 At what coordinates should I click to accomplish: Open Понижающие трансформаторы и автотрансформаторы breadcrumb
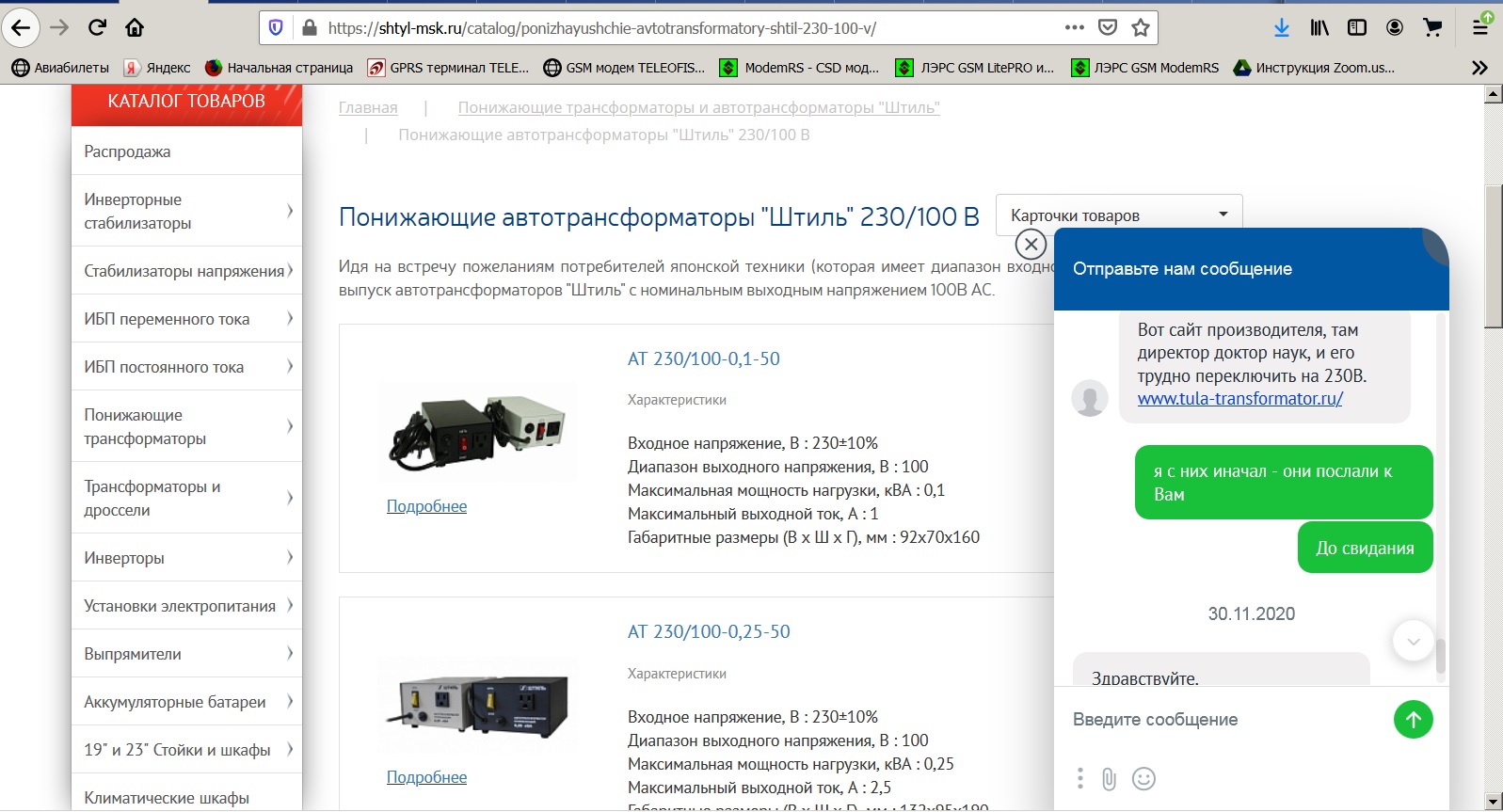[x=699, y=107]
